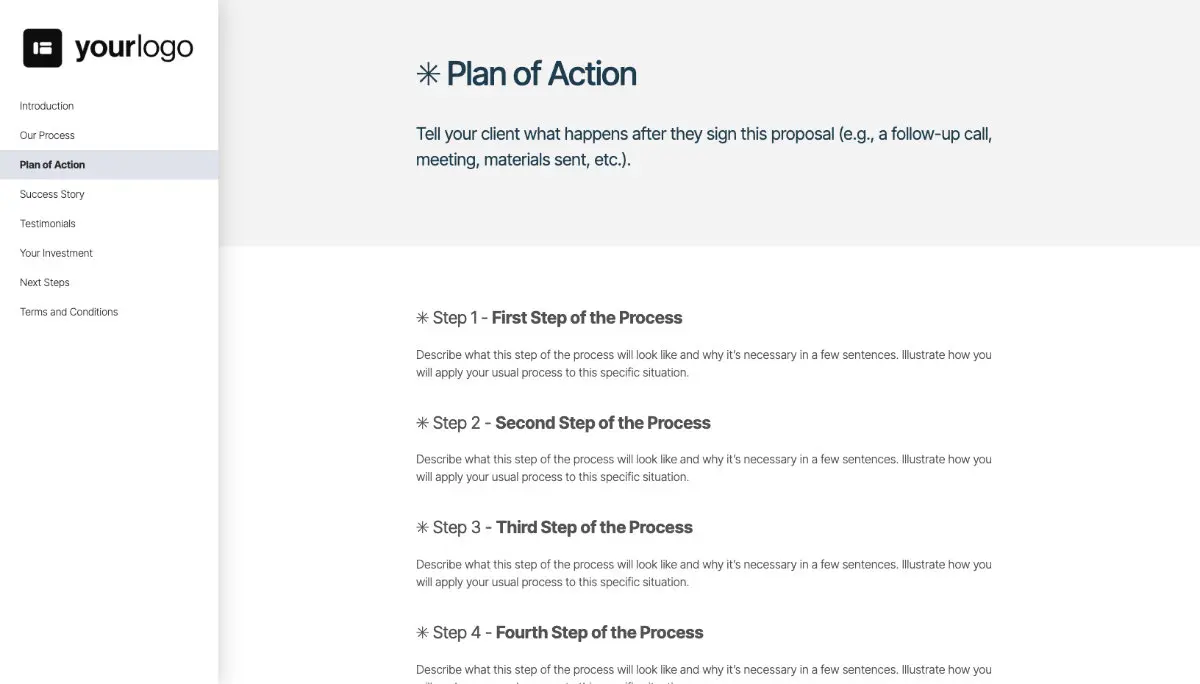
Task: Select Plan of Action in the sidebar
Action: pyautogui.click(x=51, y=164)
